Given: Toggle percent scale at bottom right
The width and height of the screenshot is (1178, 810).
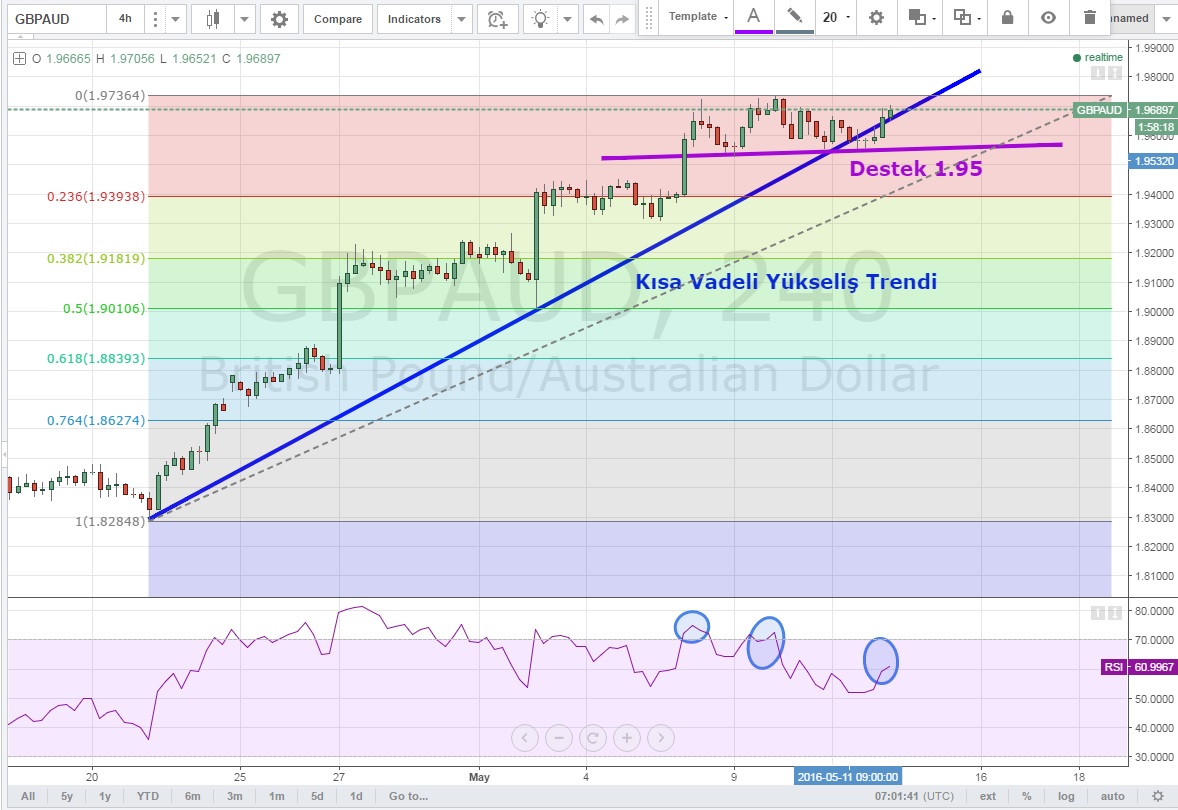Looking at the screenshot, I should coord(1027,796).
